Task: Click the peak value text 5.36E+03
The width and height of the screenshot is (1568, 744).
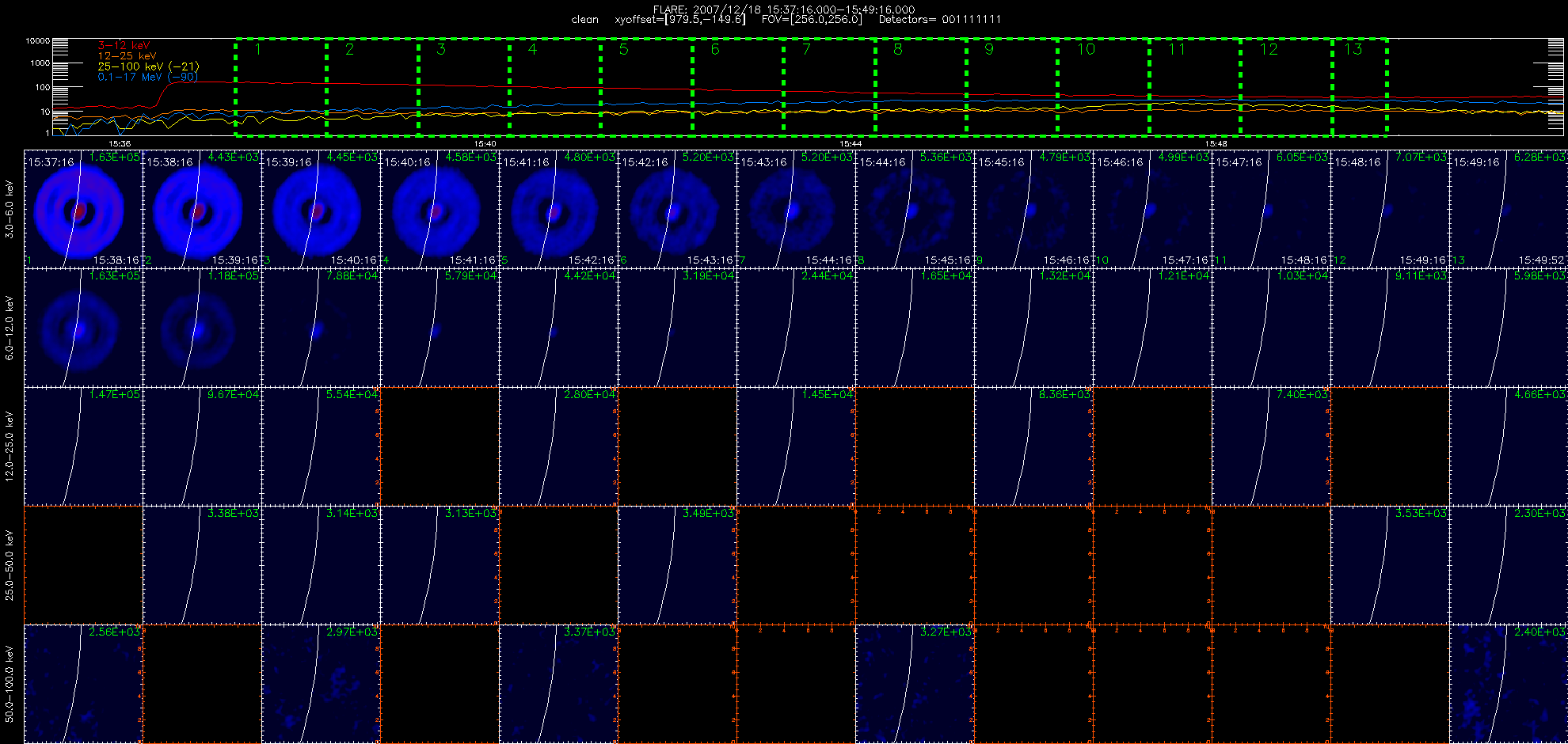Action: [x=946, y=158]
